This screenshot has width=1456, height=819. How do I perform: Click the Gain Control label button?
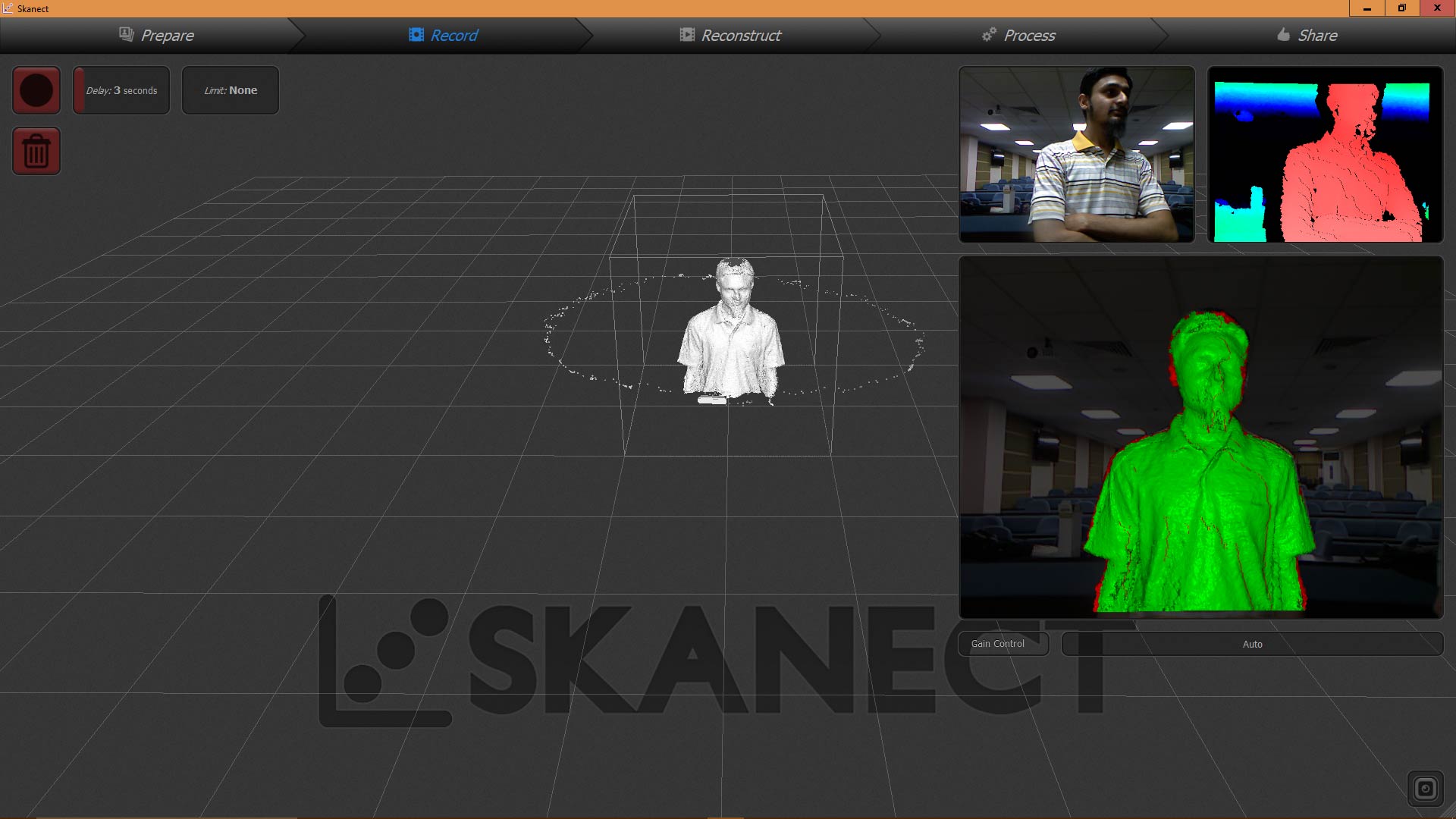(1003, 644)
